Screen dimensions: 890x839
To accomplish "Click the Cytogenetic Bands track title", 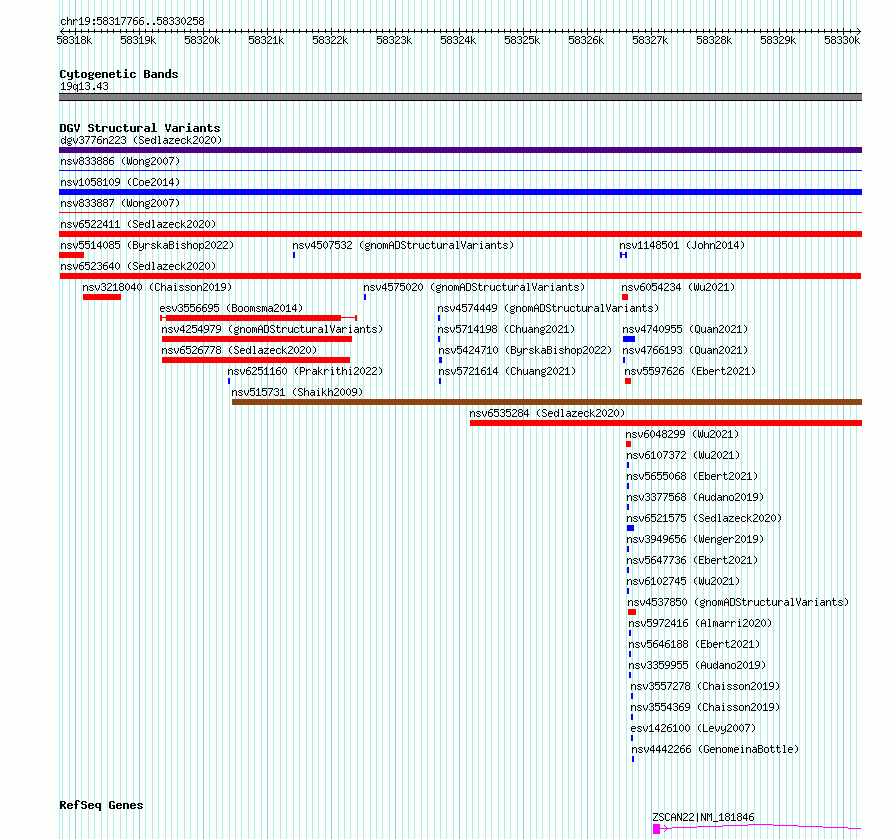I will [119, 74].
